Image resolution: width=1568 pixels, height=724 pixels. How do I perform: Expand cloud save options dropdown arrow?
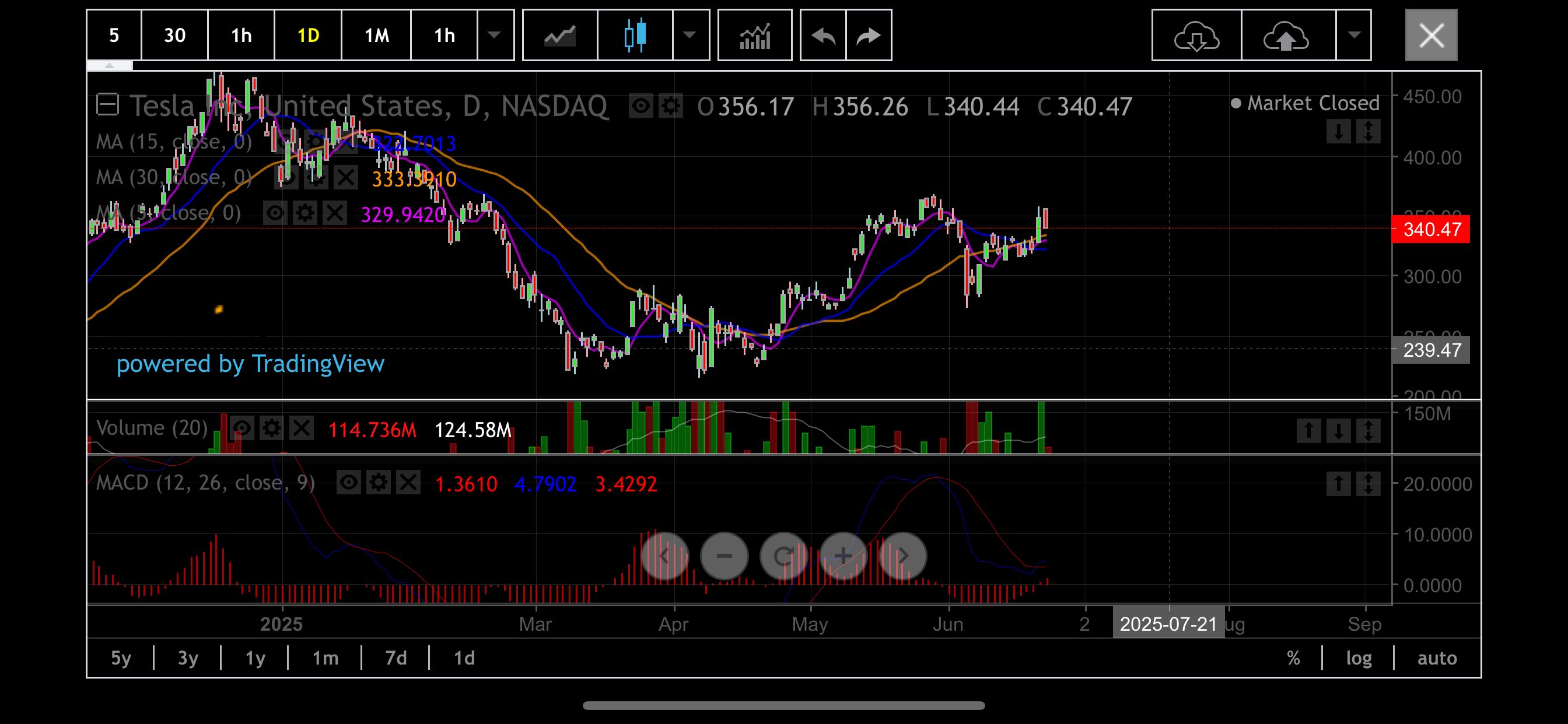(x=1354, y=36)
